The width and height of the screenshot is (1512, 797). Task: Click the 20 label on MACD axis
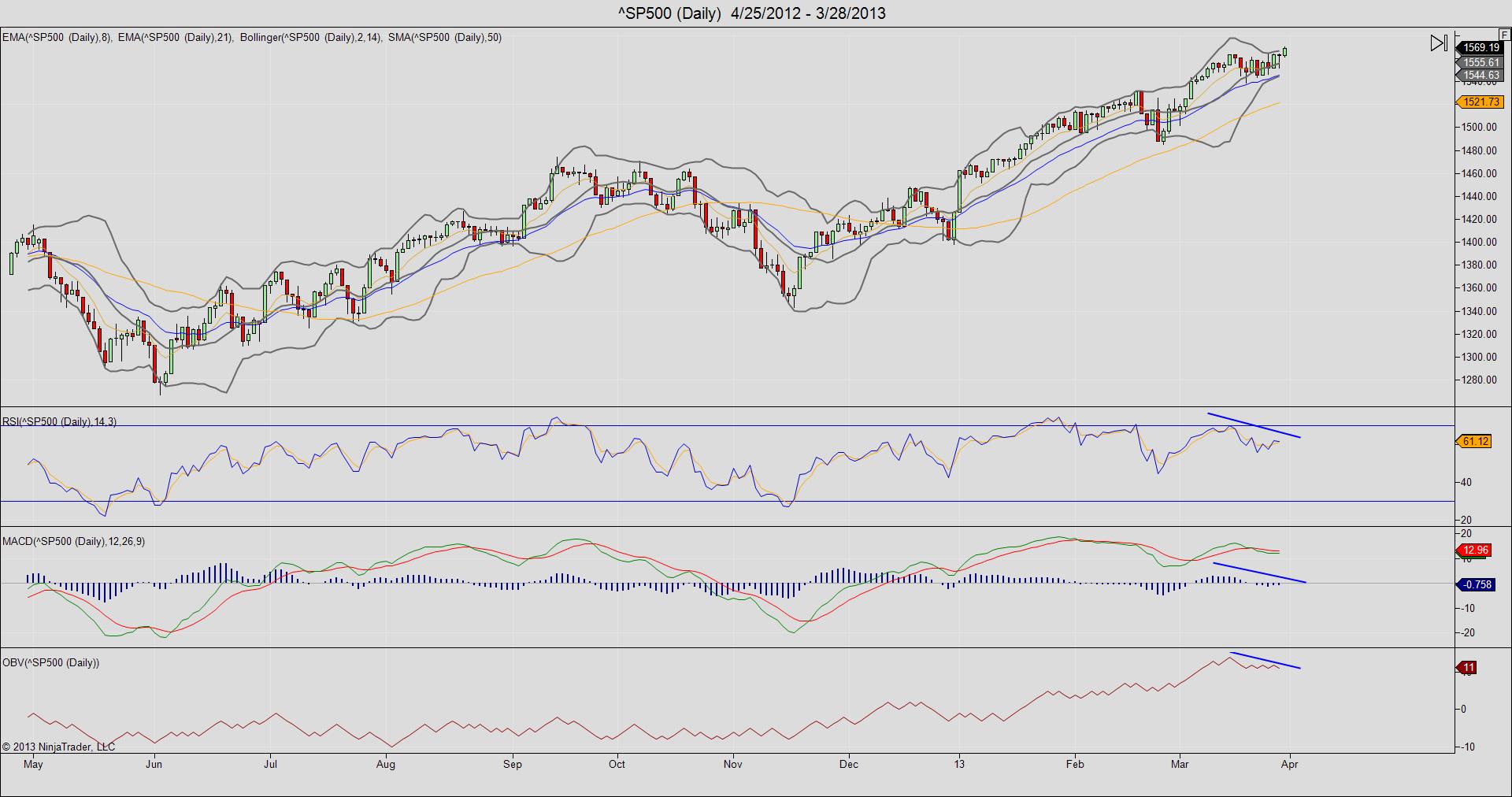1466,535
